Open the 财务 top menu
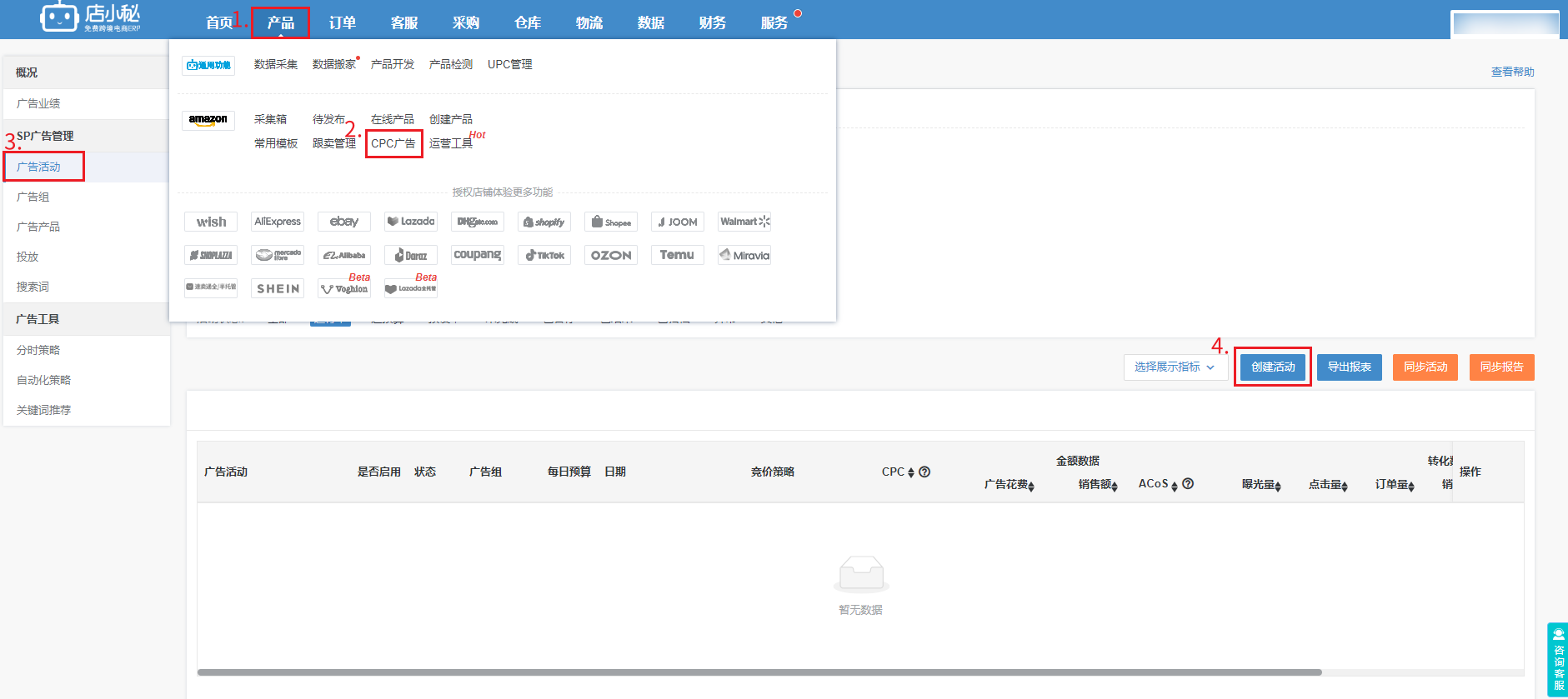1568x699 pixels. [713, 22]
